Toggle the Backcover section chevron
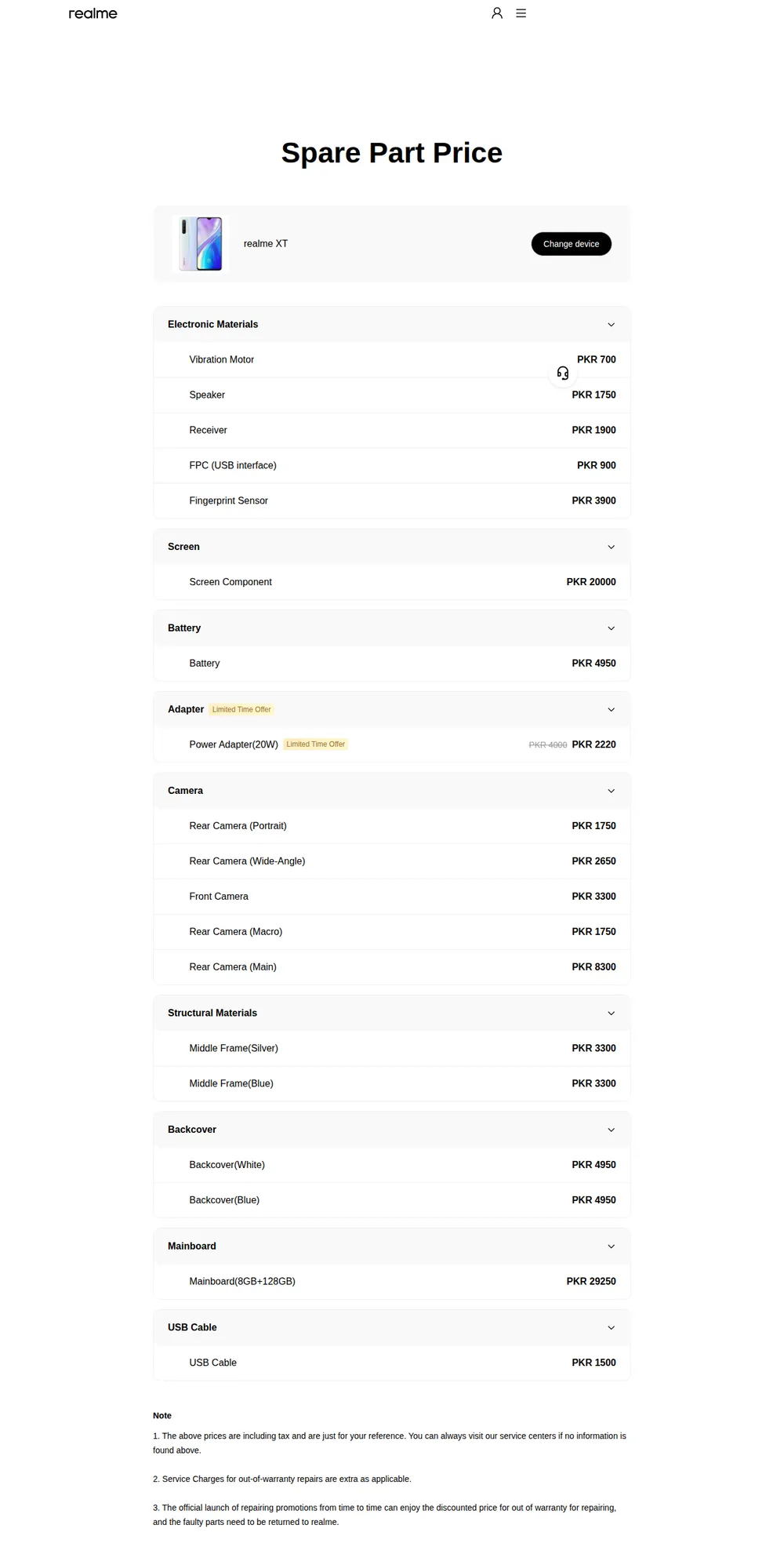This screenshot has height=1565, width=784. tap(612, 1130)
